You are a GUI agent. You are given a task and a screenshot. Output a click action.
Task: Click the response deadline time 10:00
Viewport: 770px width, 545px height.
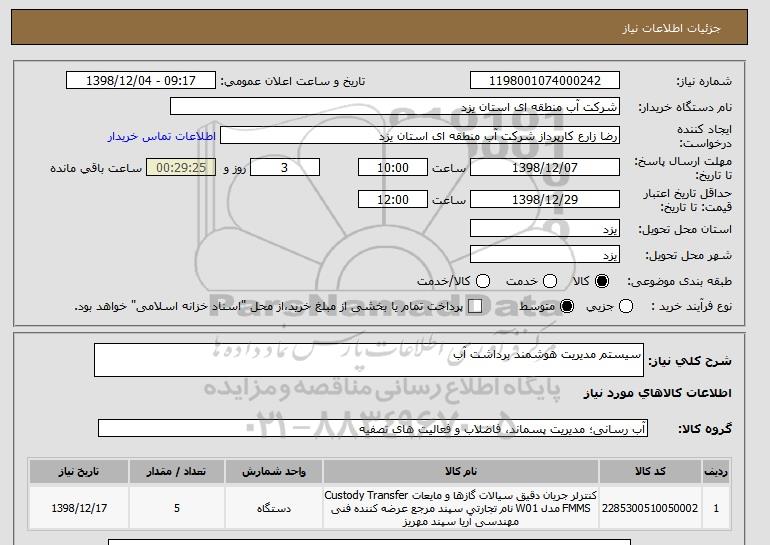click(x=393, y=167)
